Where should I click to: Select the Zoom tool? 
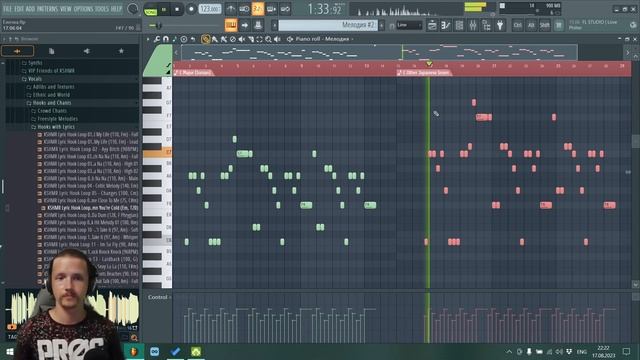tap(268, 39)
